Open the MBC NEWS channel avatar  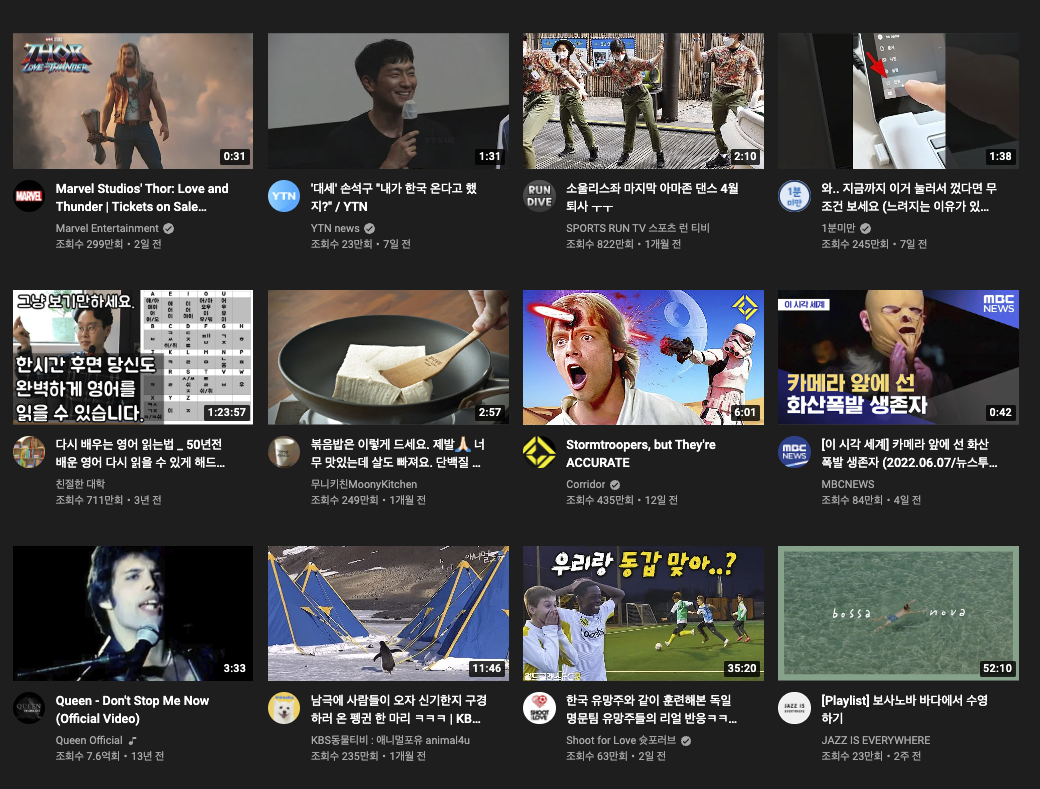point(794,452)
